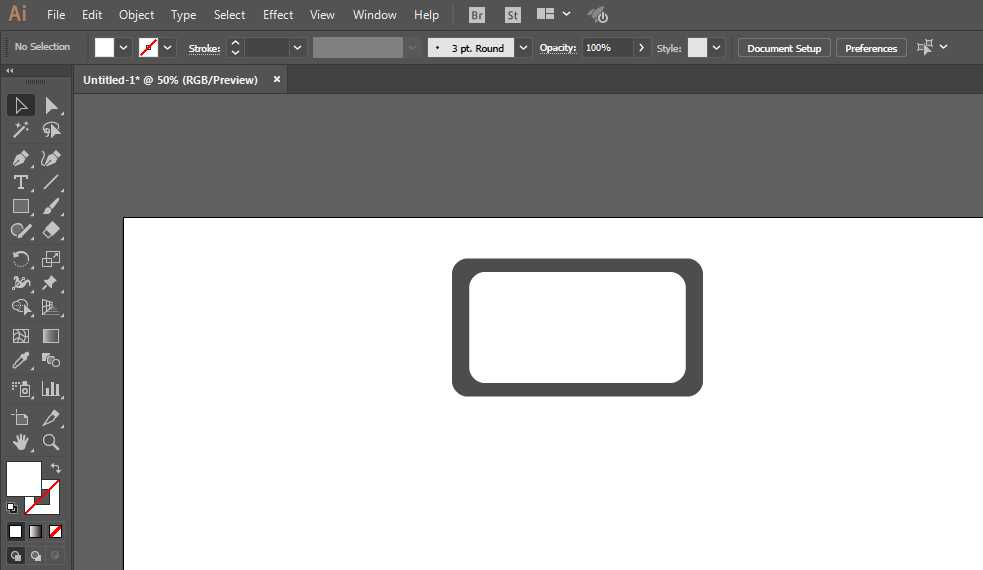
Task: Click the Document Setup button
Action: click(x=783, y=48)
